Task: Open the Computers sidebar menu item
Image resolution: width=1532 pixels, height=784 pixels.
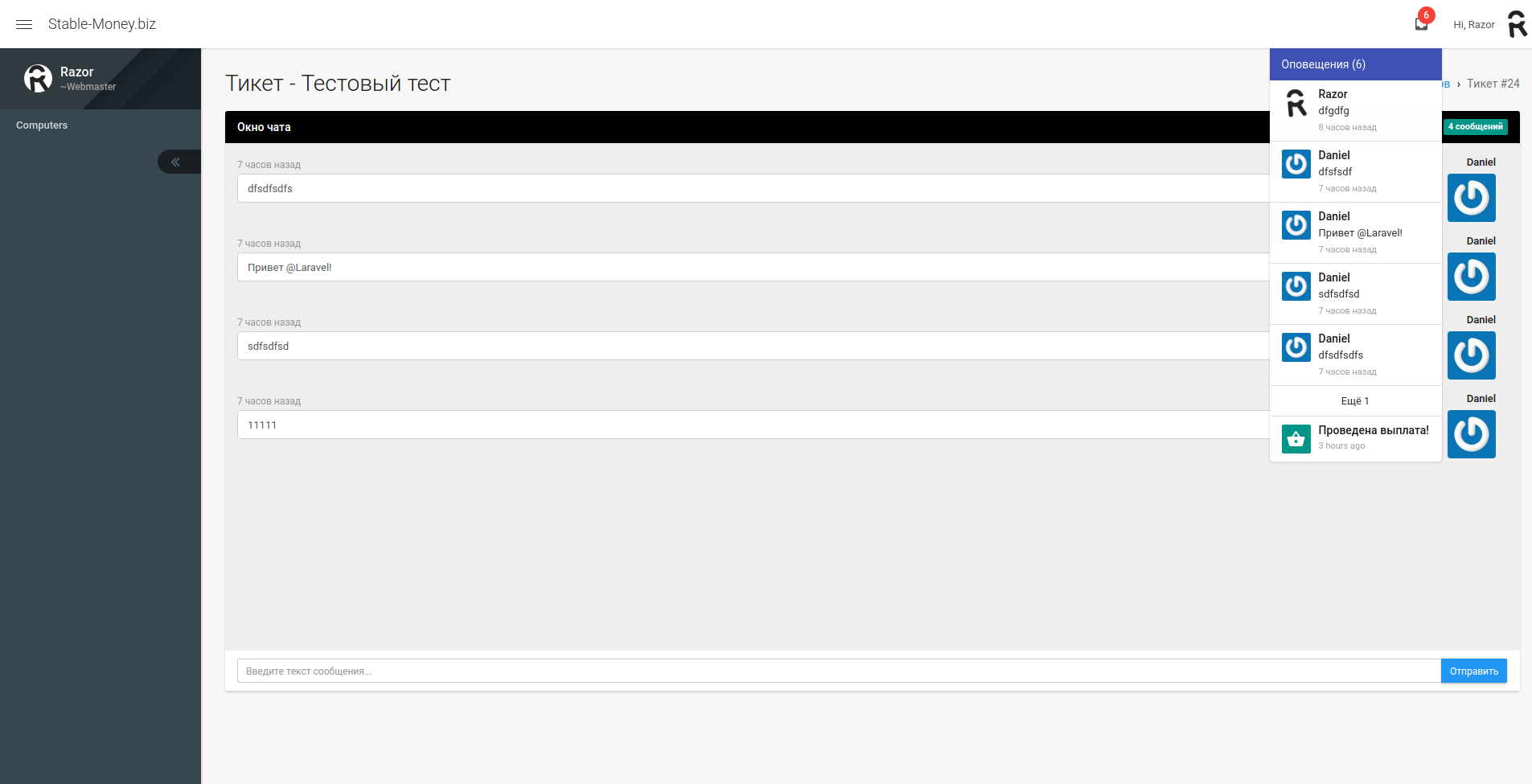Action: click(x=42, y=125)
